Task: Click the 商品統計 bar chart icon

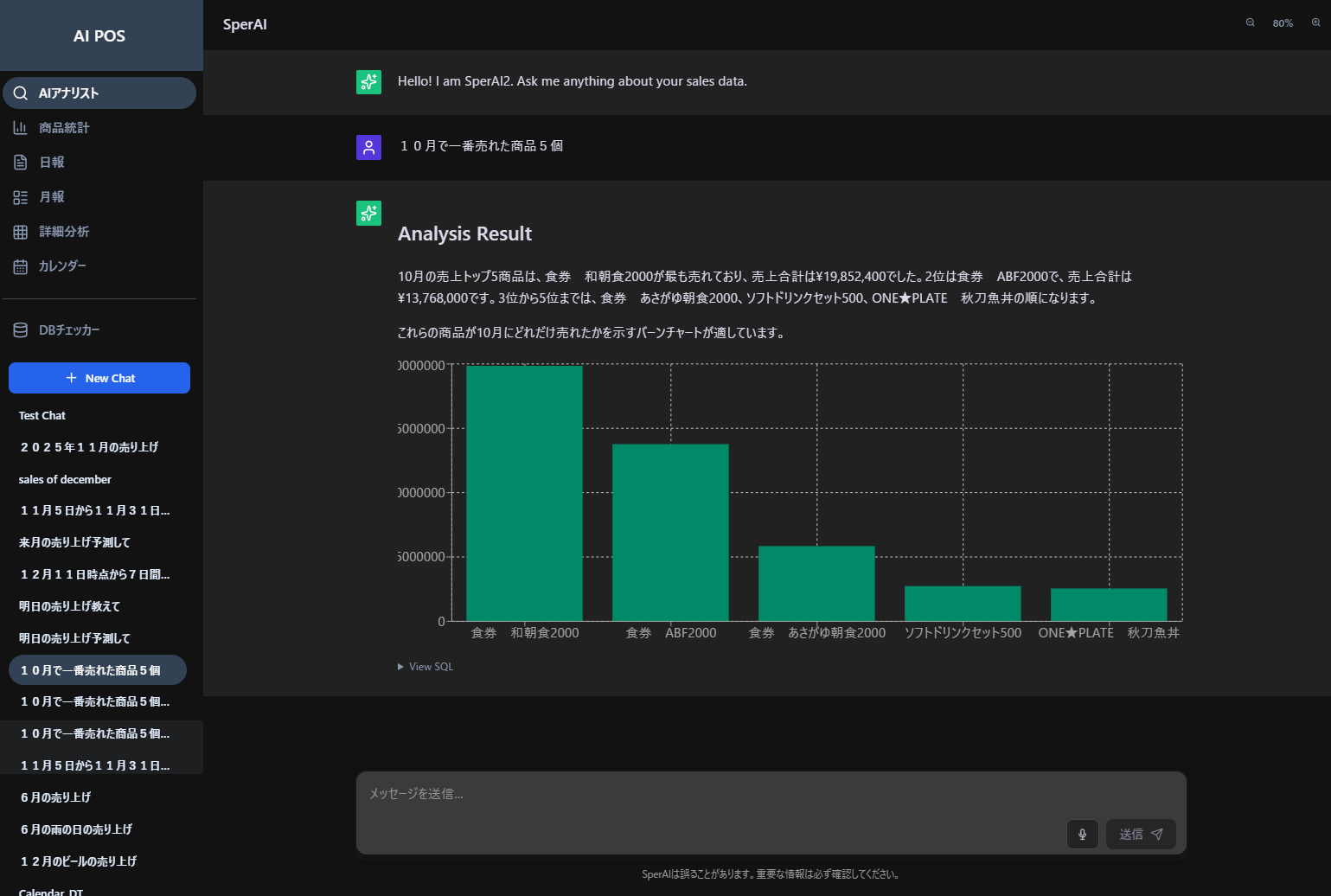Action: tap(21, 128)
